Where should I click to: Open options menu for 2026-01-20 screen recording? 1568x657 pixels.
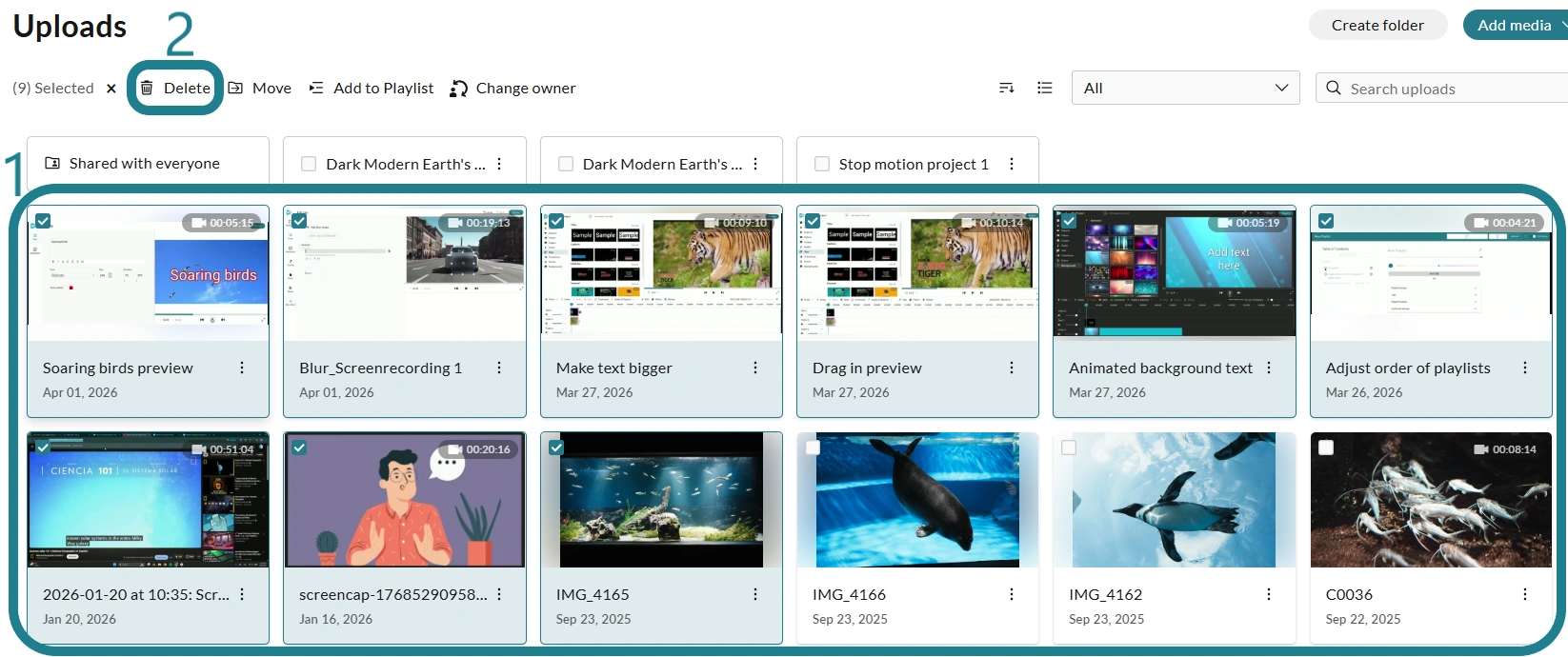(242, 594)
